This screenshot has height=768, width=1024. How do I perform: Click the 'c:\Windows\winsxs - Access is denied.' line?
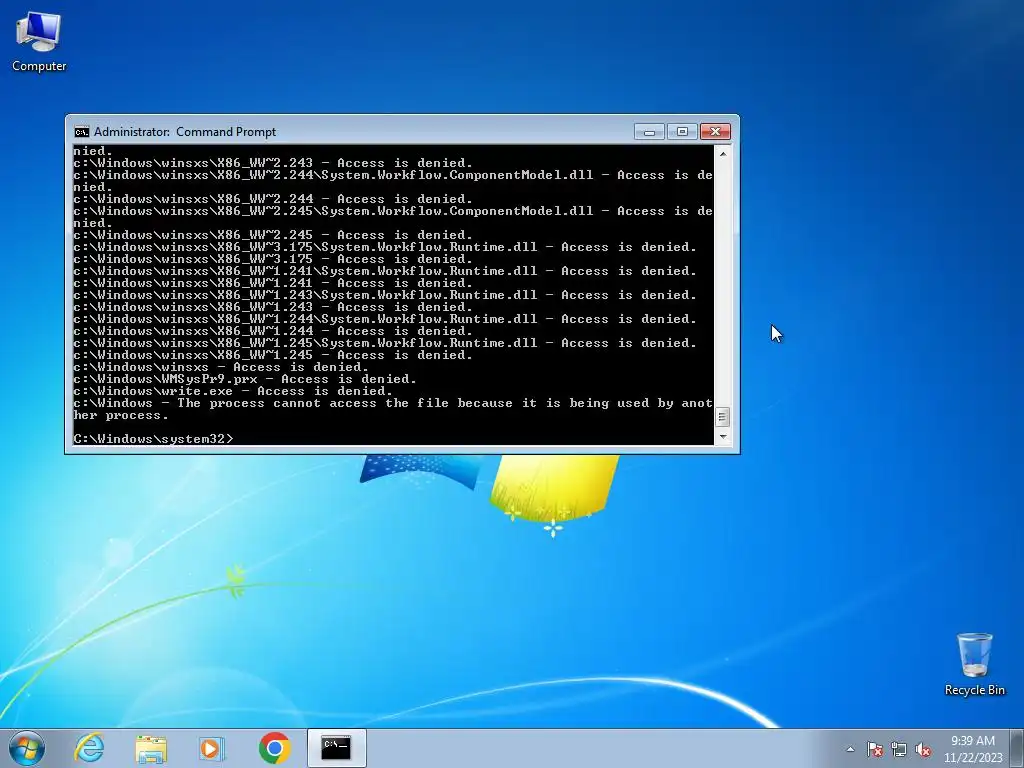pos(221,367)
